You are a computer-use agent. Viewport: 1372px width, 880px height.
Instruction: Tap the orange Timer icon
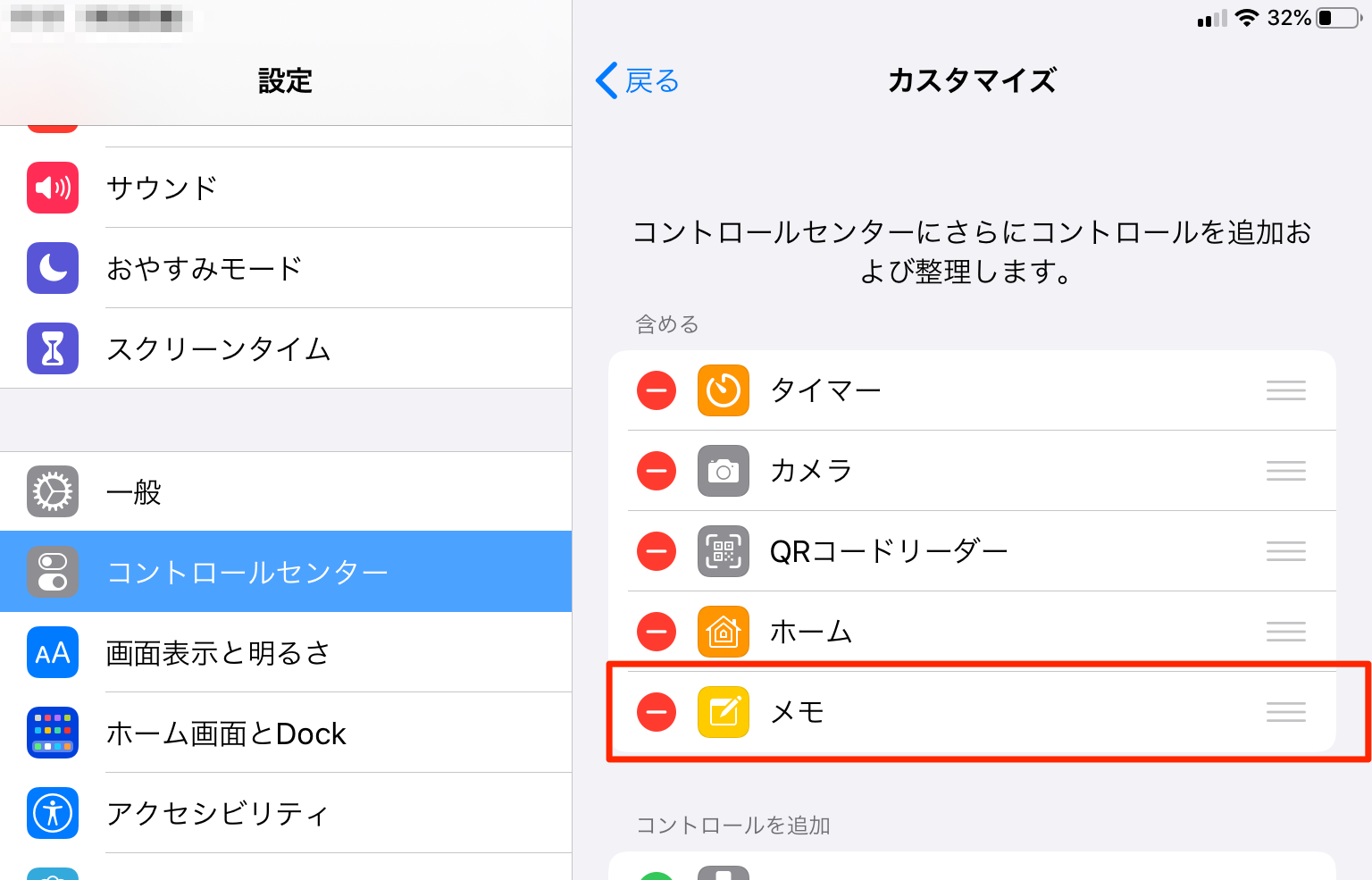(724, 390)
